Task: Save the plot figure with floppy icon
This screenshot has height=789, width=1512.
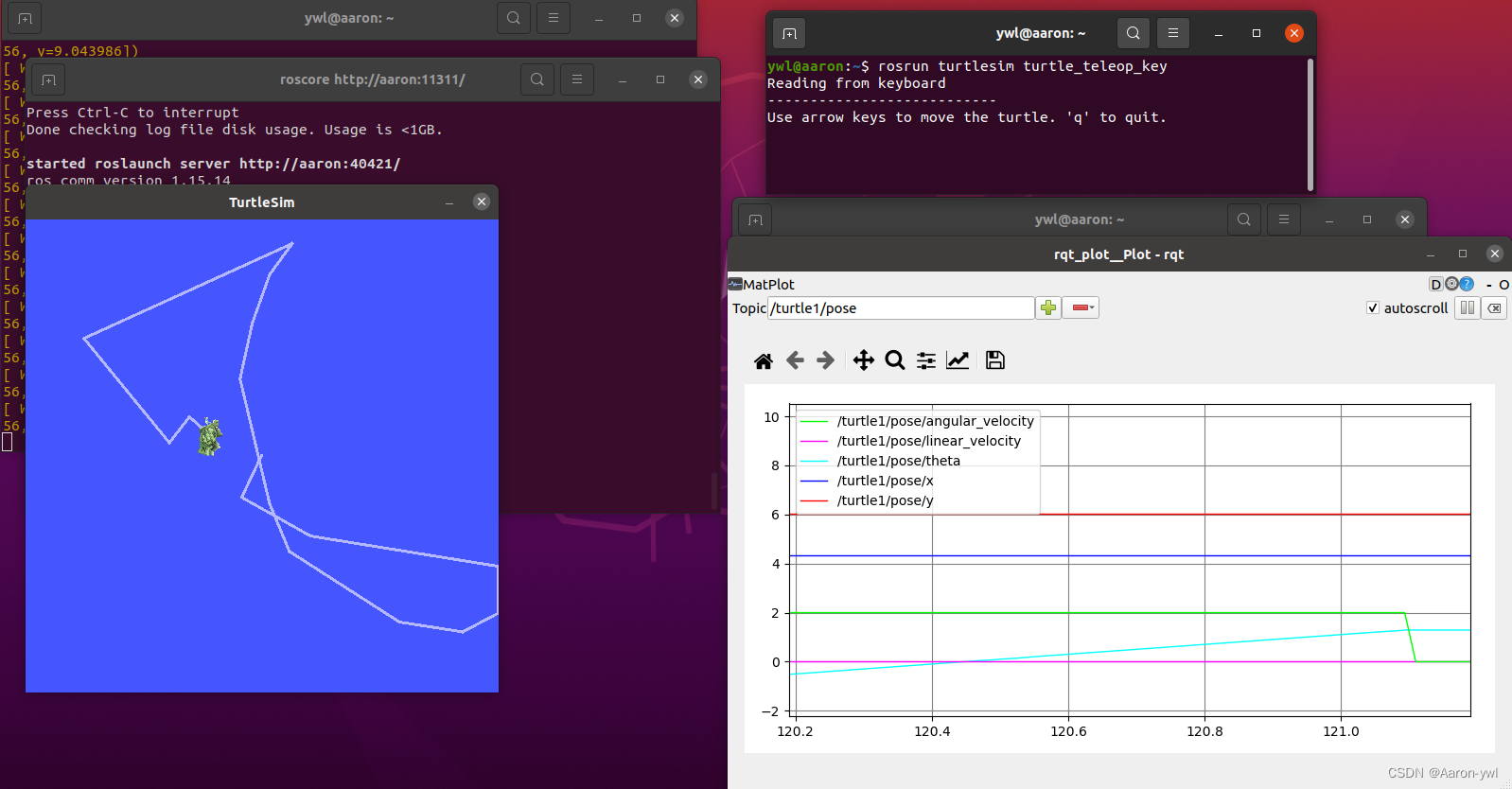Action: click(x=995, y=360)
